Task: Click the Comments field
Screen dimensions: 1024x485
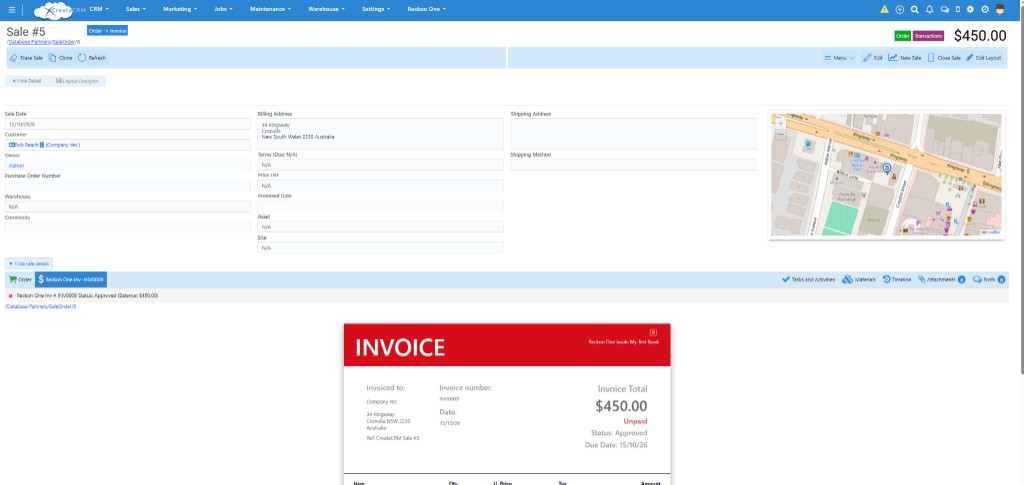Action: [127, 227]
